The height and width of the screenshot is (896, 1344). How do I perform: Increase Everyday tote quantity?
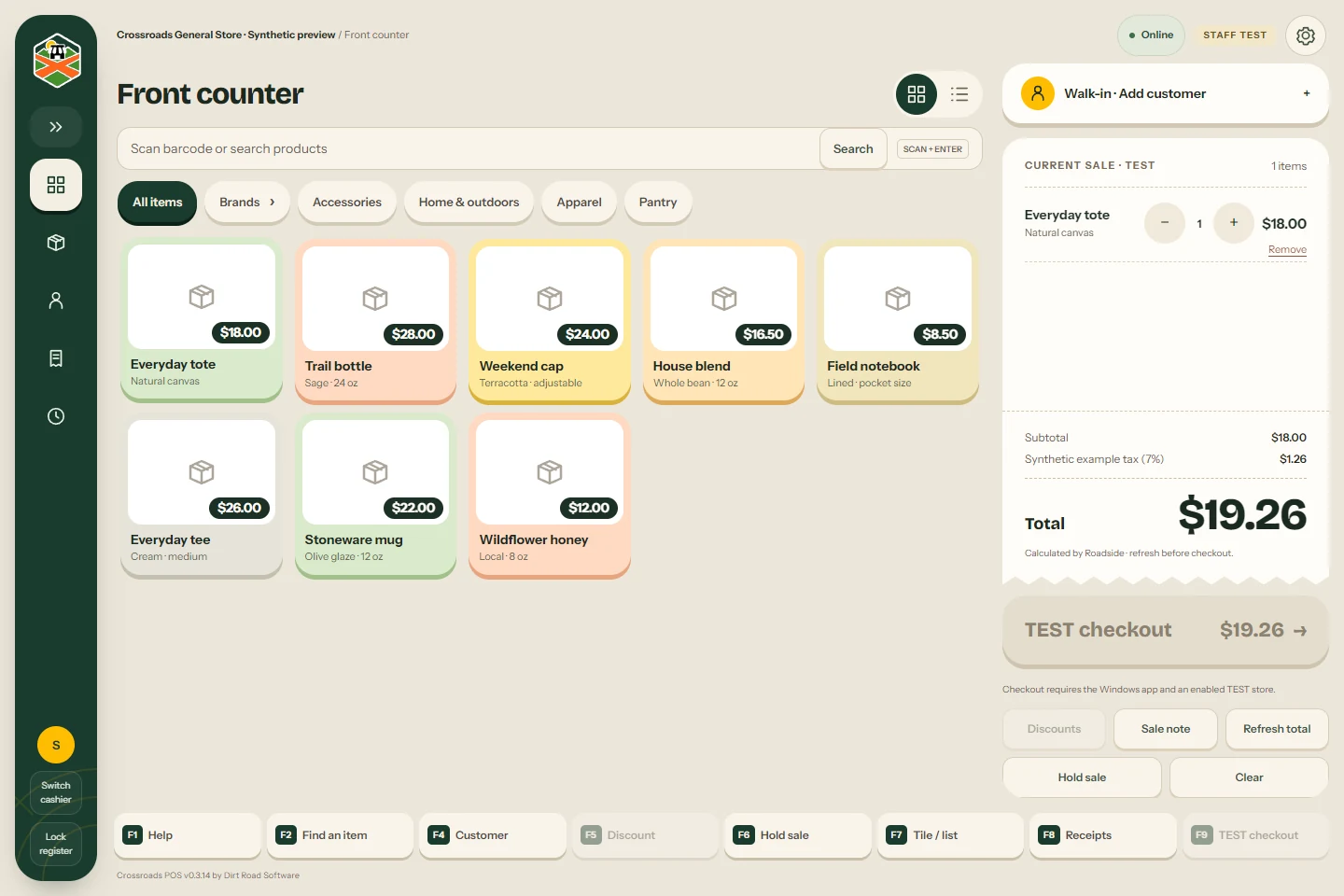pyautogui.click(x=1234, y=223)
